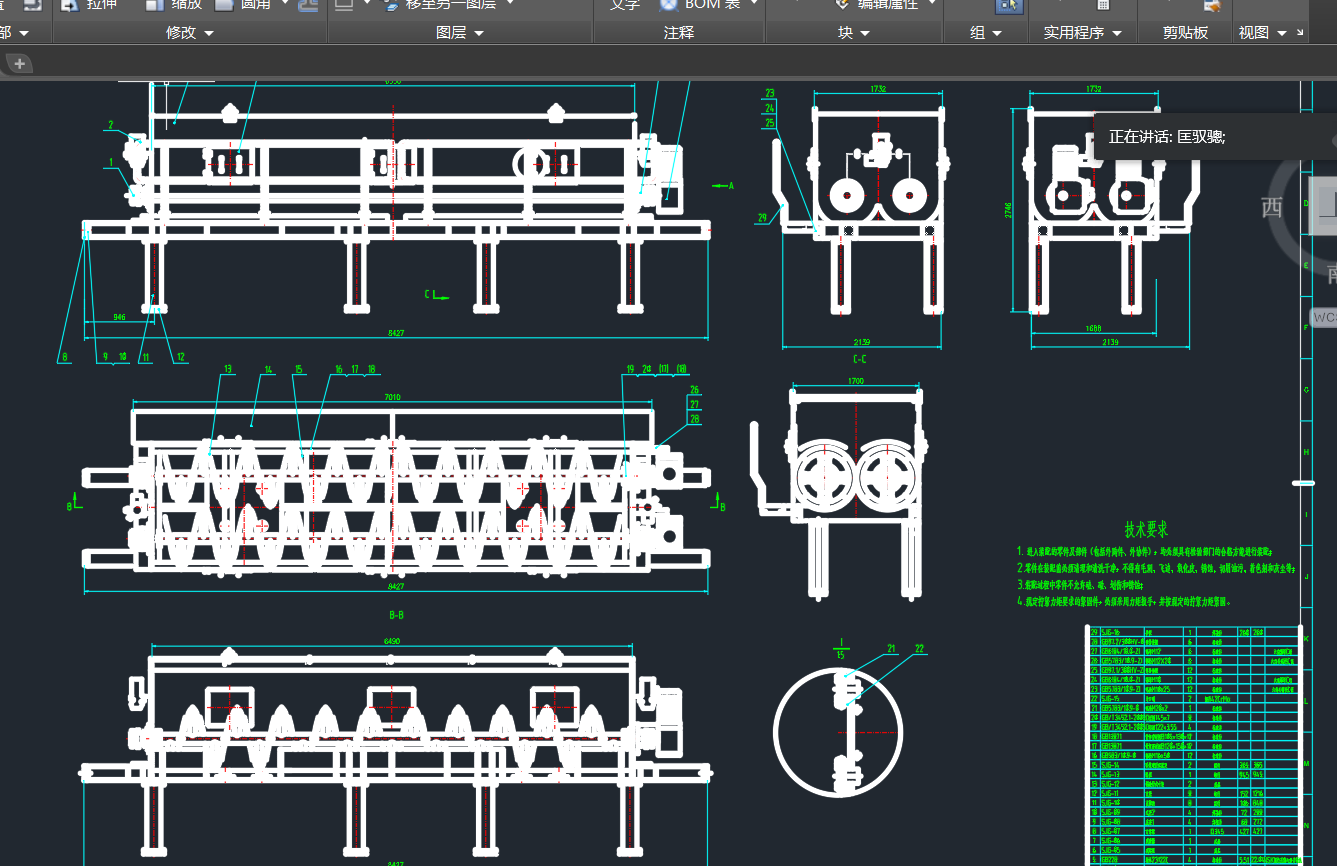Click the highlighted group selection icon
Viewport: 1337px width, 866px height.
[1009, 6]
